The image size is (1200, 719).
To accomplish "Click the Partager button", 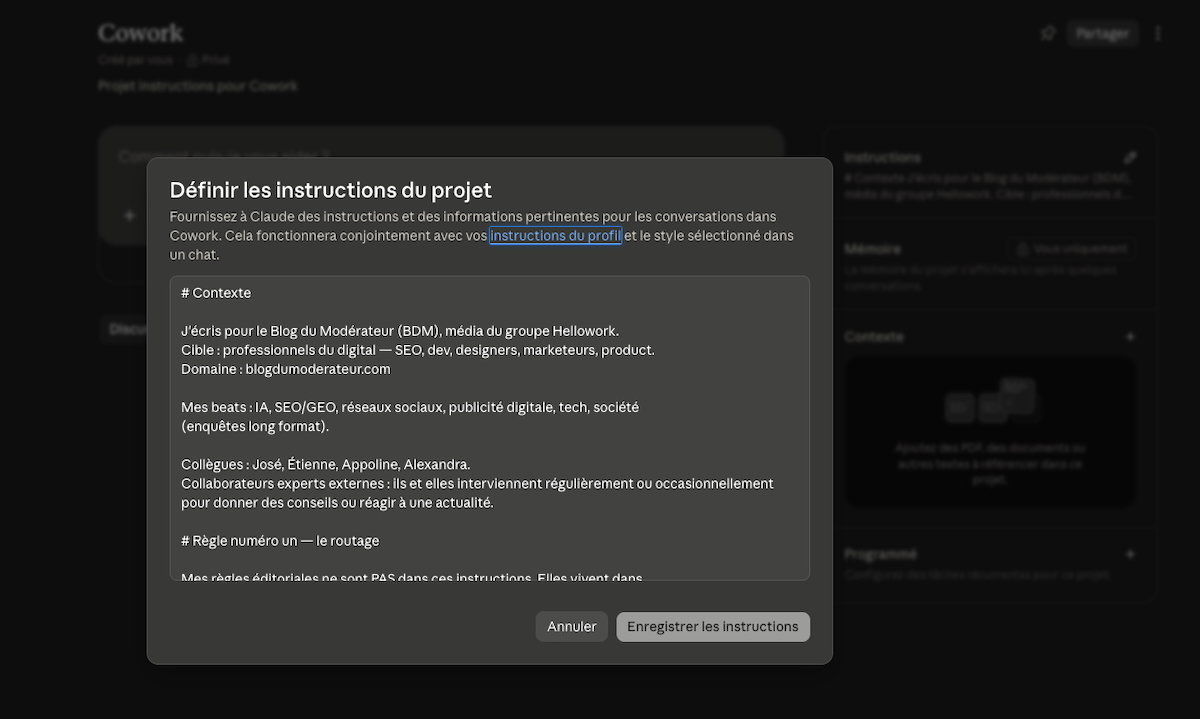I will click(x=1102, y=33).
